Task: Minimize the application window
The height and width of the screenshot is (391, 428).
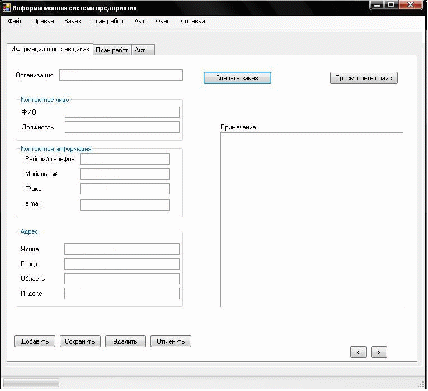Action: coord(377,5)
